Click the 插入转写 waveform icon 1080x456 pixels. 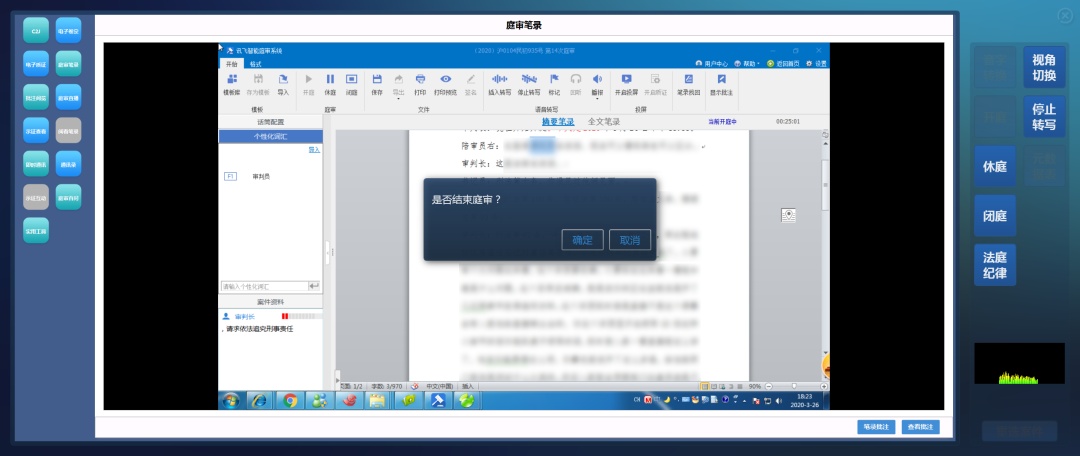click(x=498, y=79)
